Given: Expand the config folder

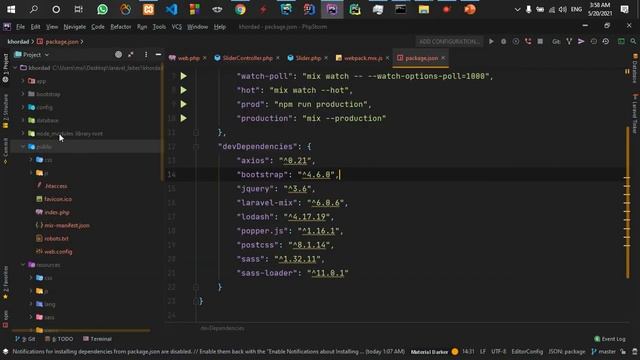Looking at the screenshot, I should (x=23, y=107).
